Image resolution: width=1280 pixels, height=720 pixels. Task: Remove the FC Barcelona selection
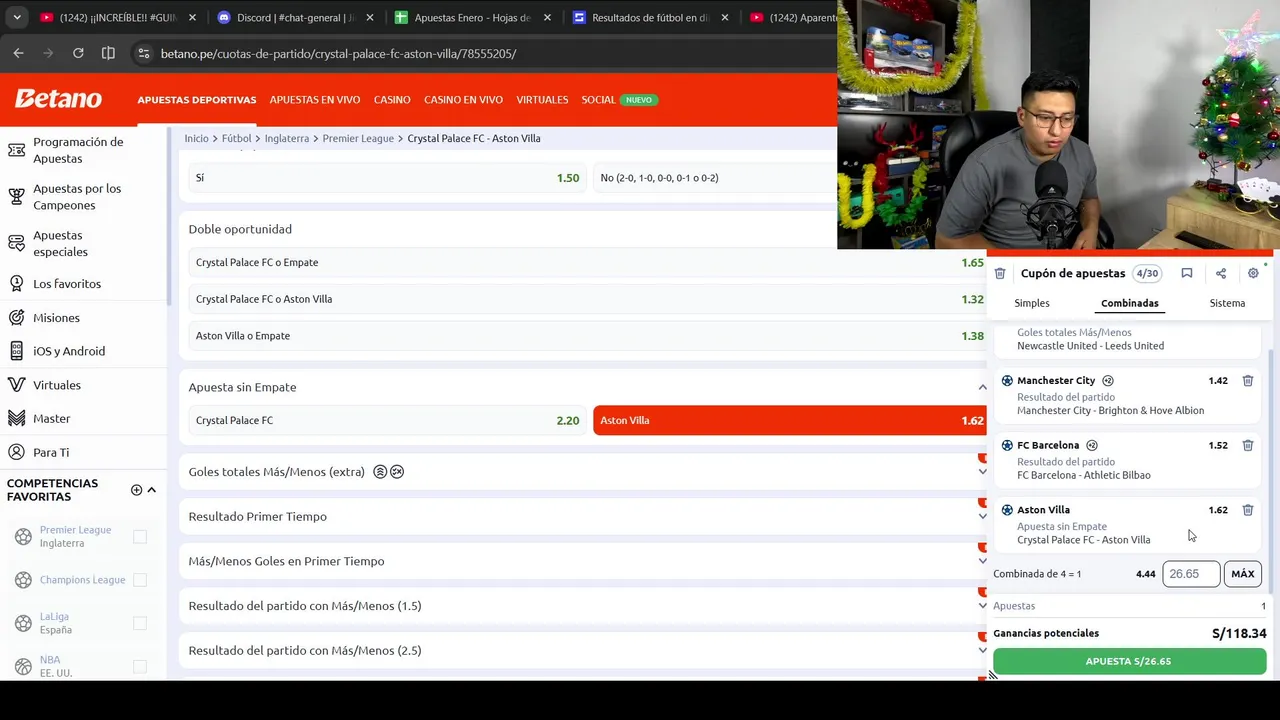click(x=1248, y=445)
